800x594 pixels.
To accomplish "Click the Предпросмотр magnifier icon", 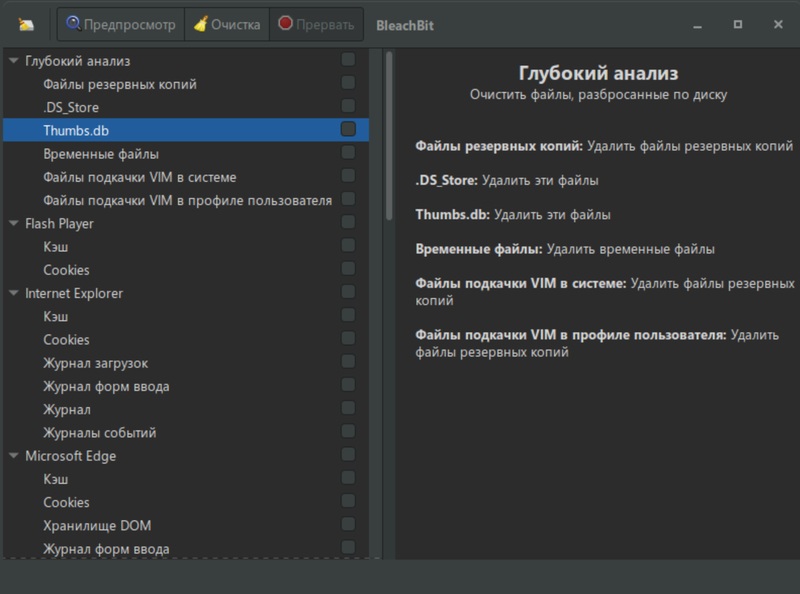I will (73, 23).
